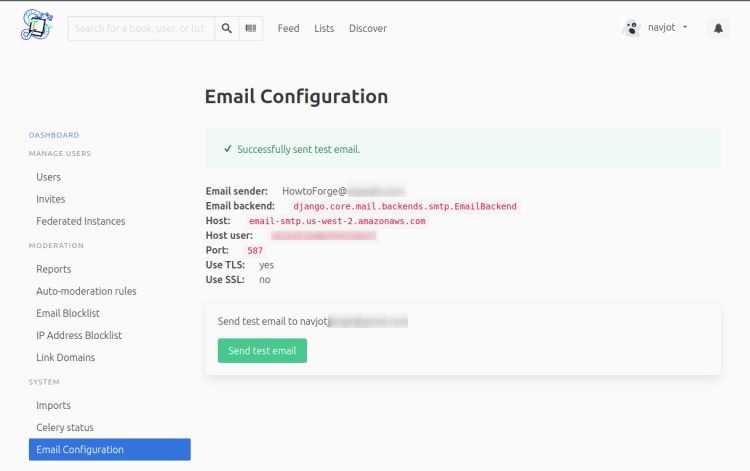Open the Invites settings page

[x=51, y=199]
